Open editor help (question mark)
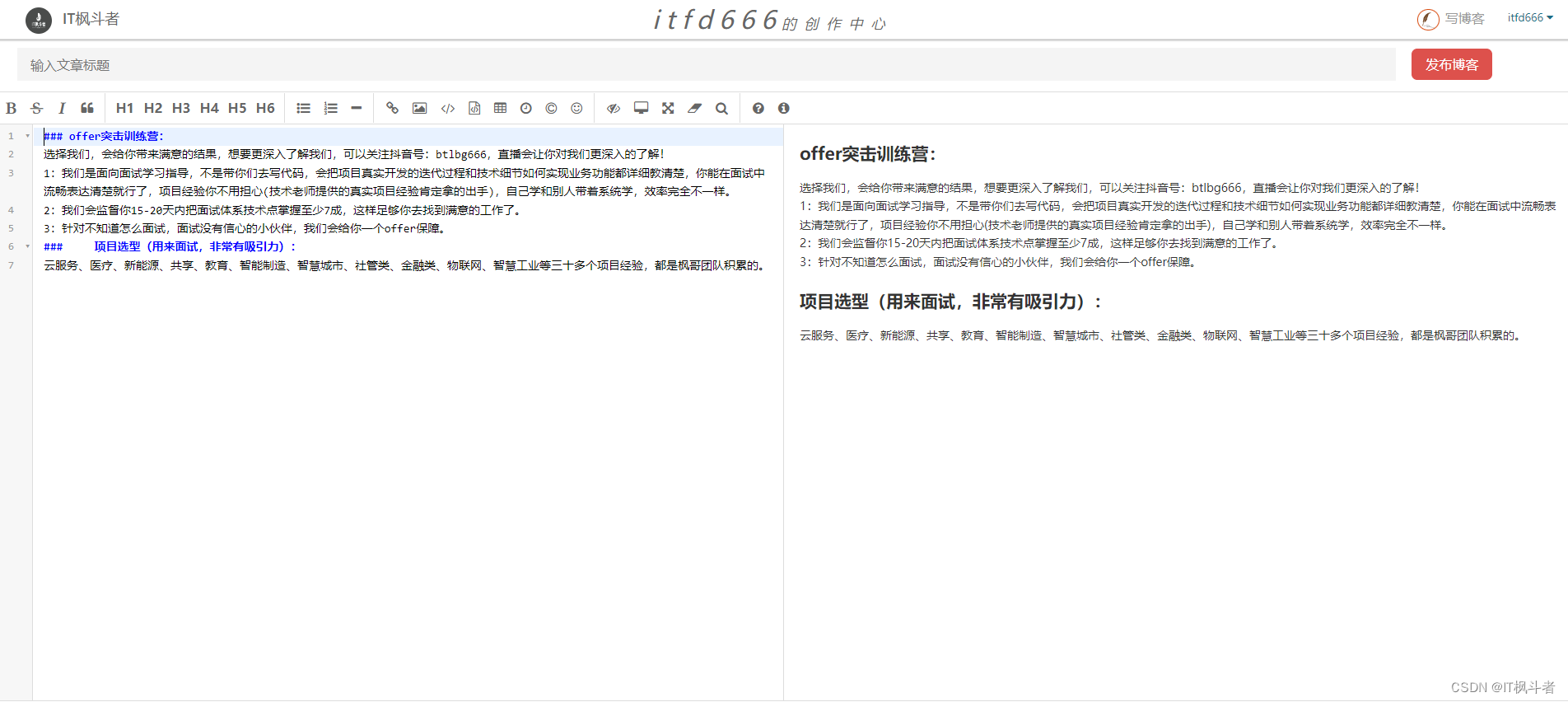The image size is (1568, 702). [758, 108]
